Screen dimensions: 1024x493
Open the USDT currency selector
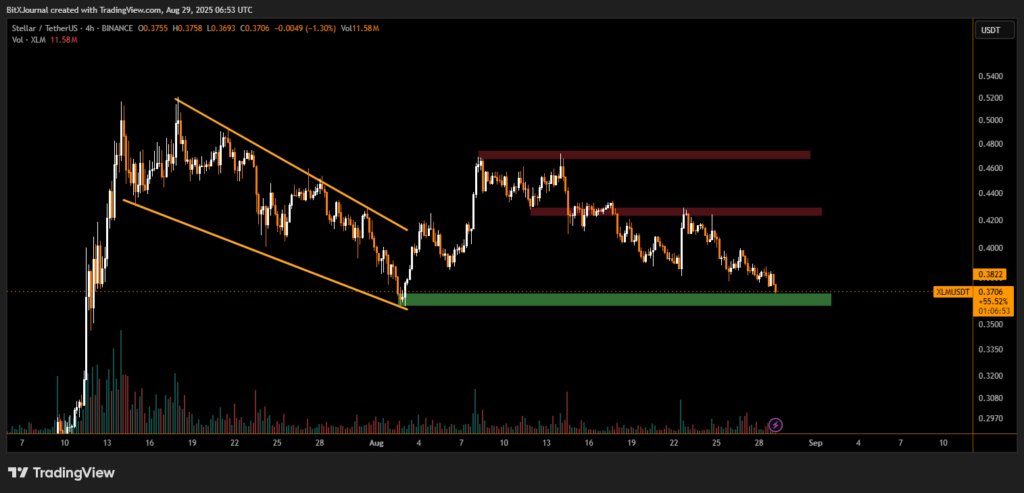988,31
